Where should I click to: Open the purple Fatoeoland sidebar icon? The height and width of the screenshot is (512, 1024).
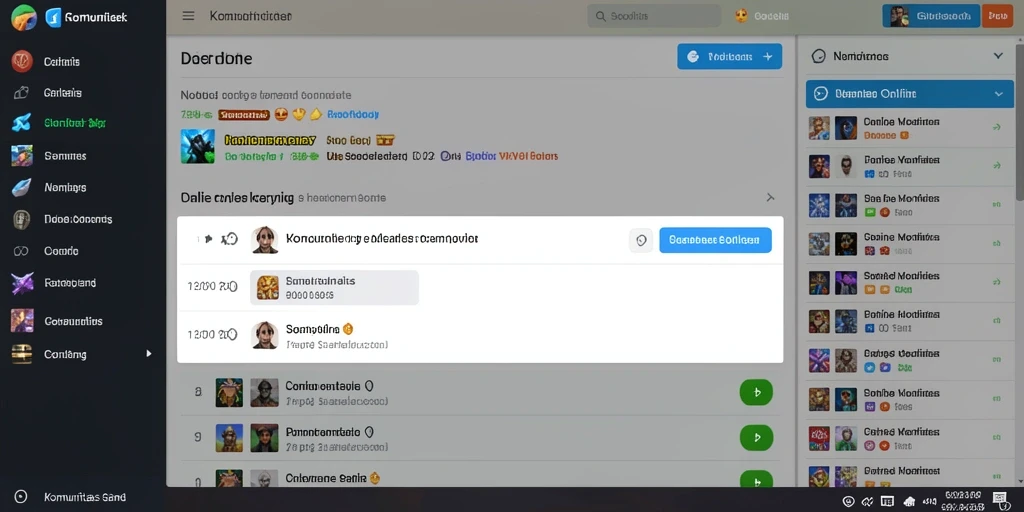[22, 283]
